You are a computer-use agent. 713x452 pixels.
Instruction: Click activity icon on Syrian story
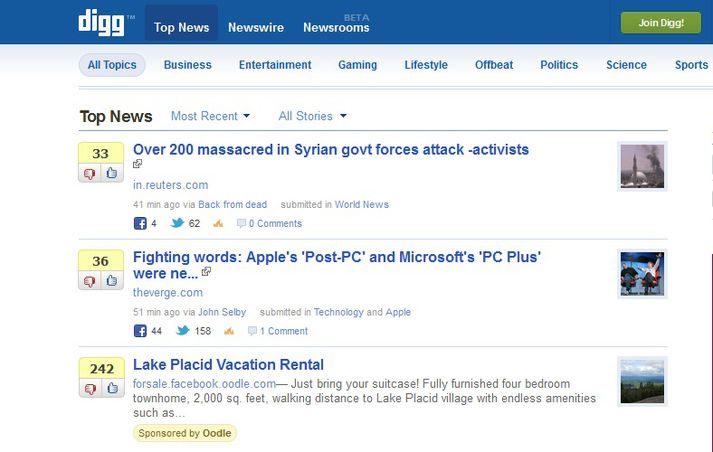218,223
